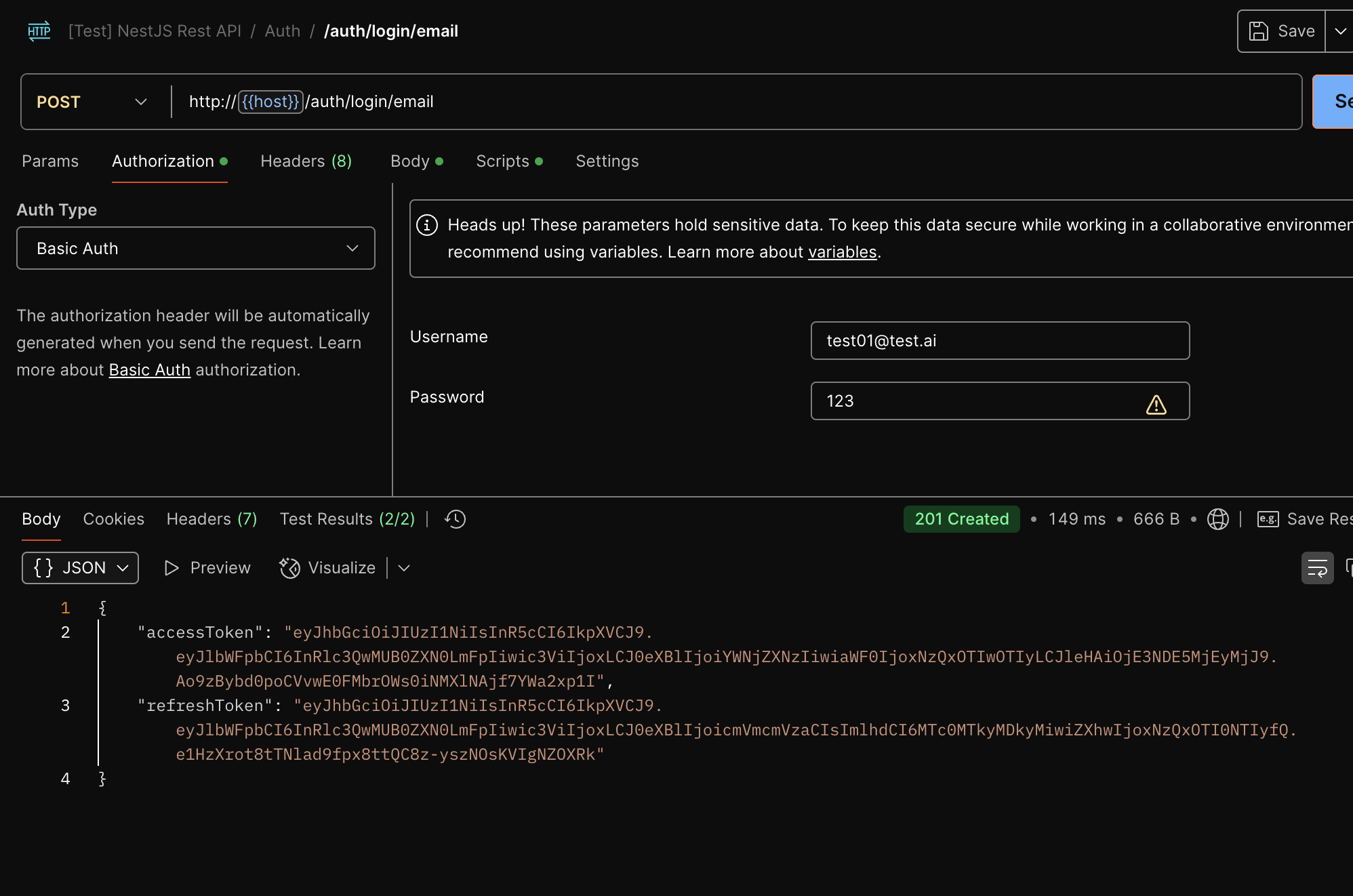Open the Basic Auth help link
The height and width of the screenshot is (896, 1353).
tap(149, 370)
